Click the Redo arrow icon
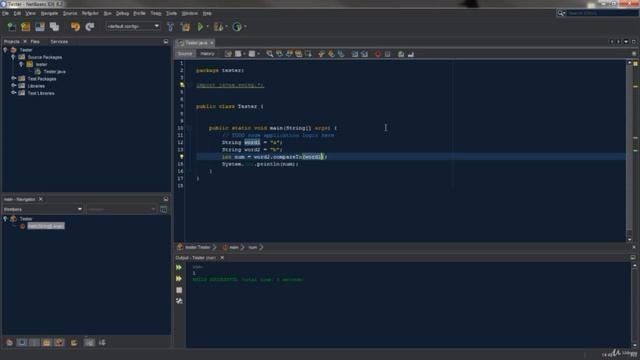Screen dimensions: 640x360 (90, 27)
